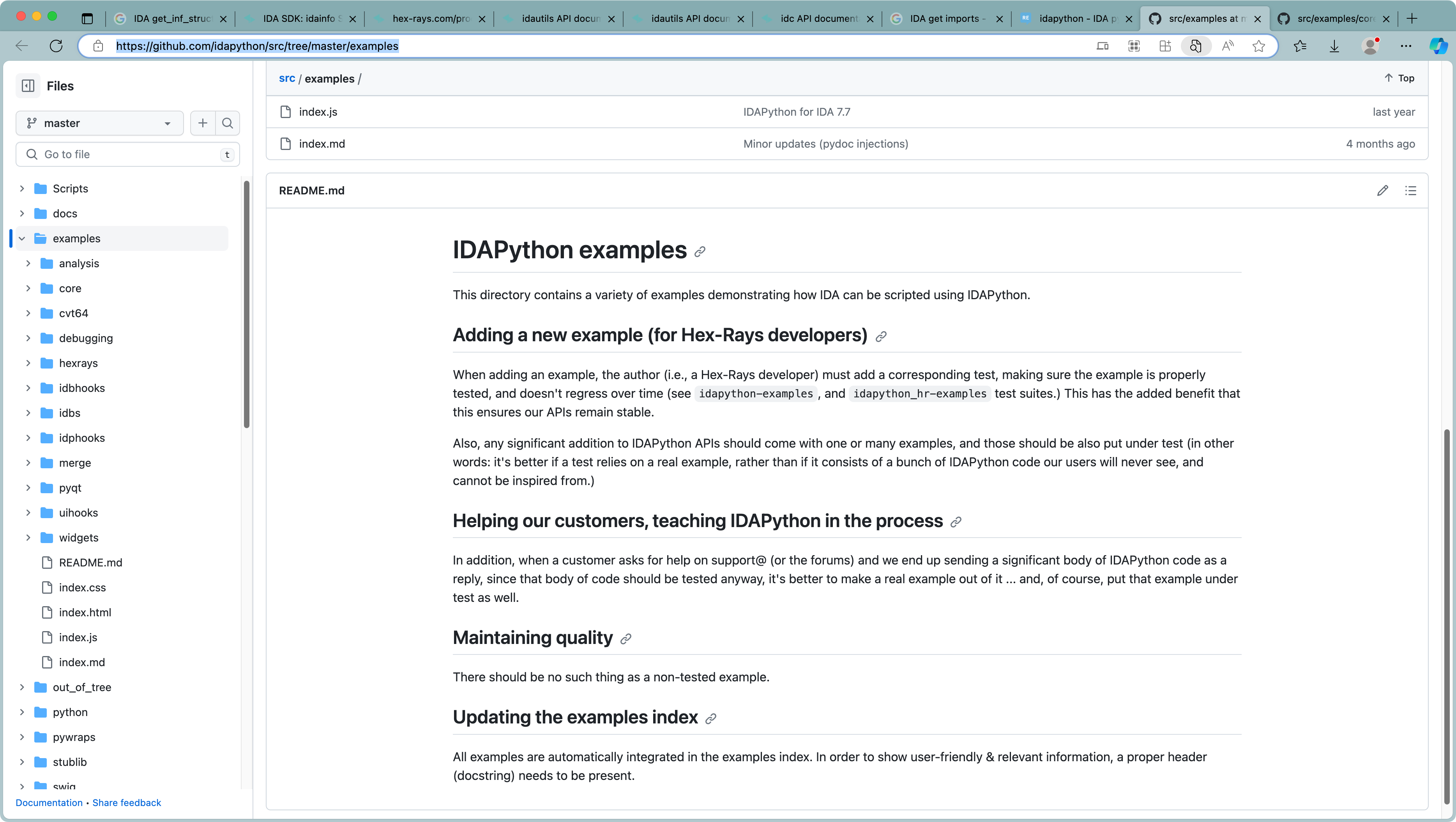The image size is (1456, 822).
Task: Click the Go to file search field
Action: pos(128,154)
